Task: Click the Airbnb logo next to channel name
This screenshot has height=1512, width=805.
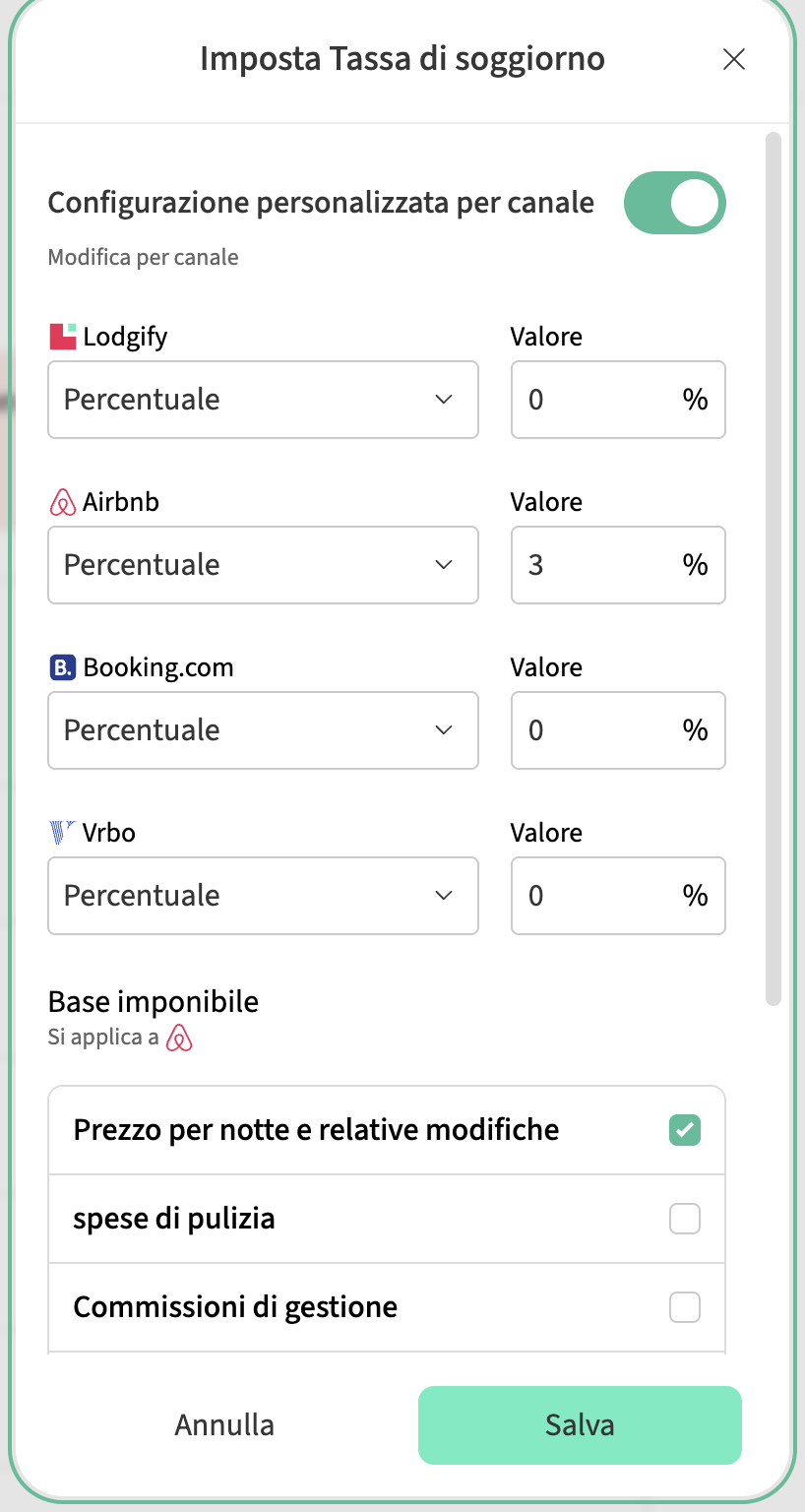Action: tap(62, 502)
